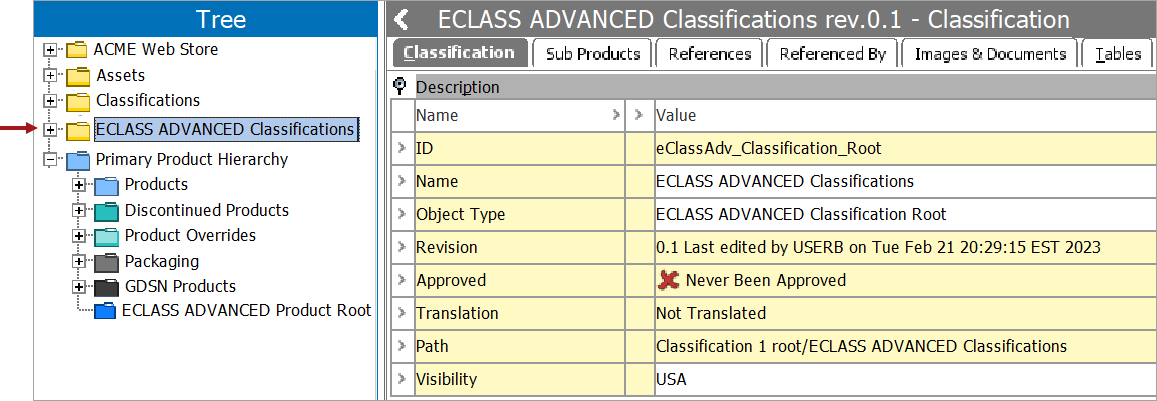Expand the Assets tree node
This screenshot has height=401, width=1157.
tap(50, 75)
